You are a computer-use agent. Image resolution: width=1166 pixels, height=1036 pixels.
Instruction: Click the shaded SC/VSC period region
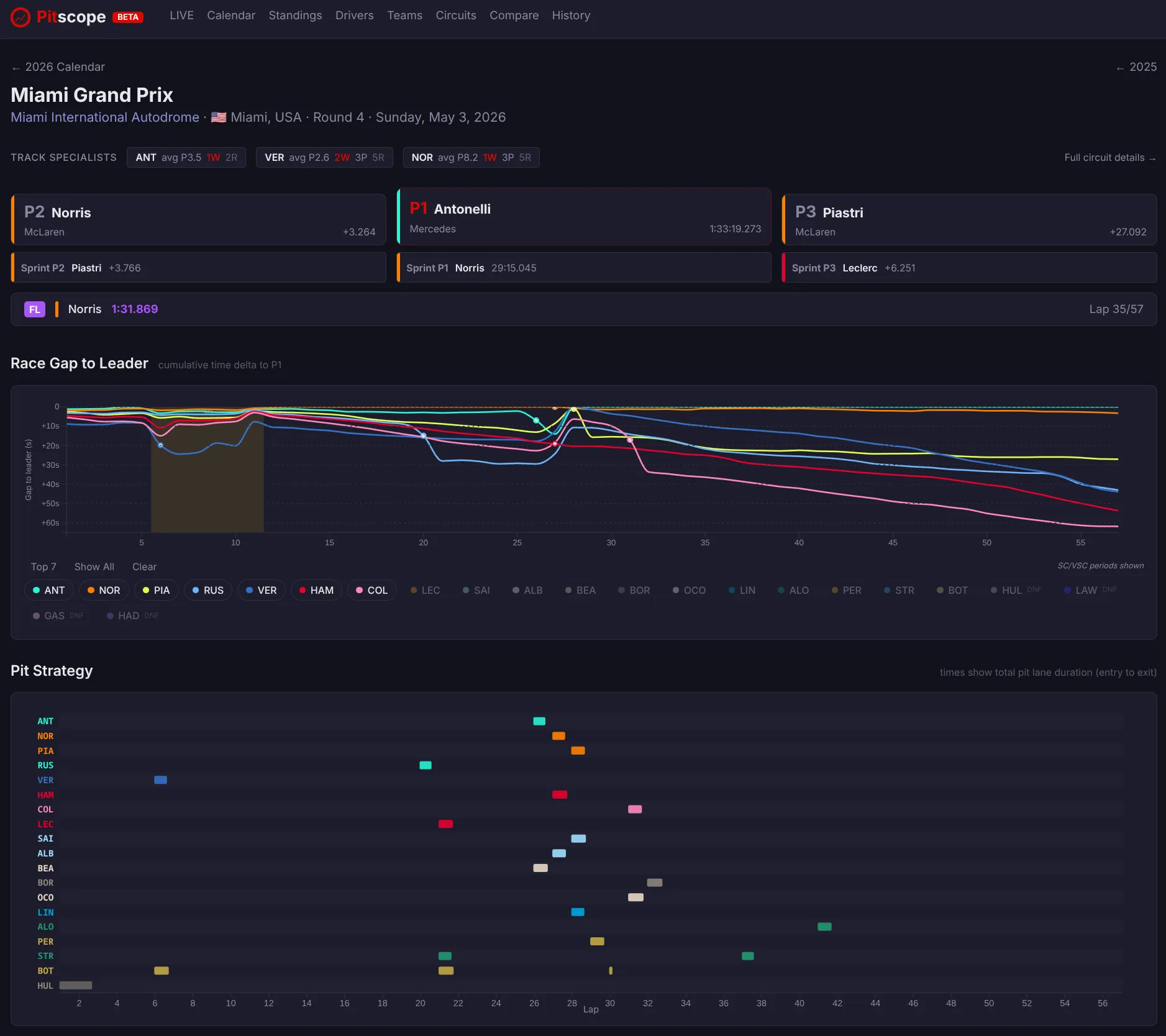[207, 470]
